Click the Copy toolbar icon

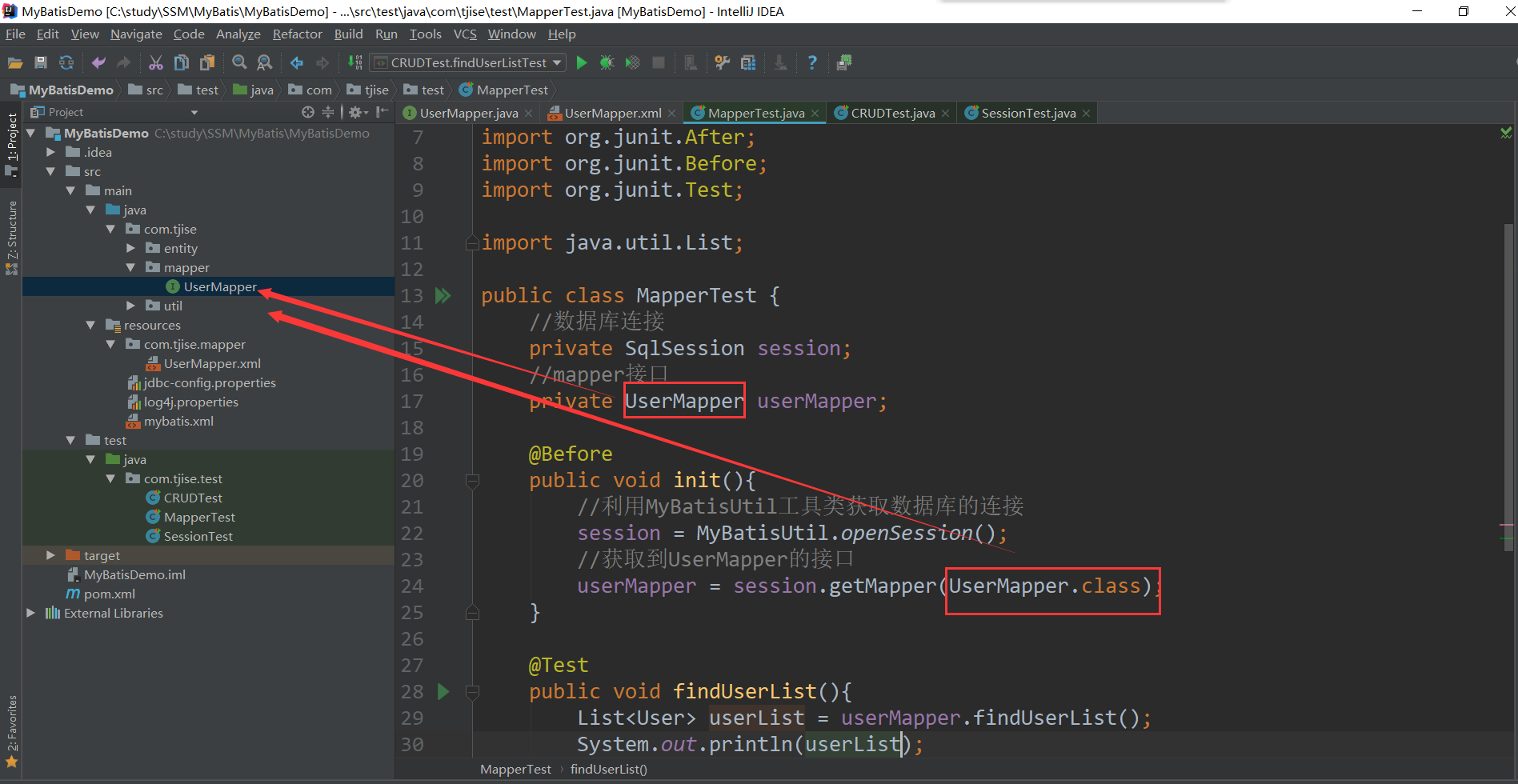coord(182,62)
